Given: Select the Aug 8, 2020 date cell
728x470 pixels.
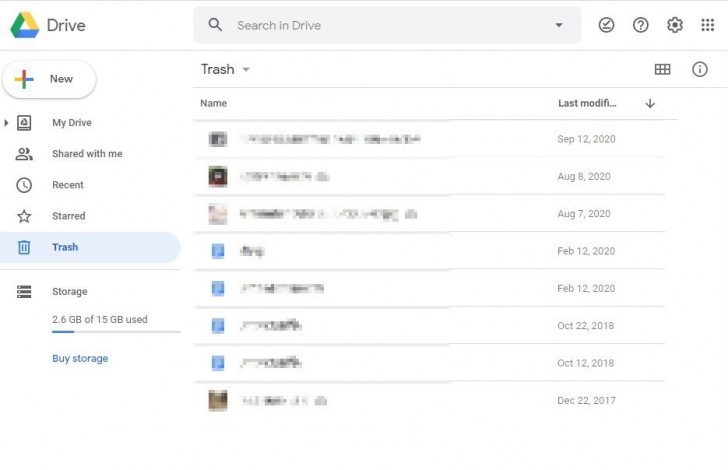Looking at the screenshot, I should click(x=584, y=176).
